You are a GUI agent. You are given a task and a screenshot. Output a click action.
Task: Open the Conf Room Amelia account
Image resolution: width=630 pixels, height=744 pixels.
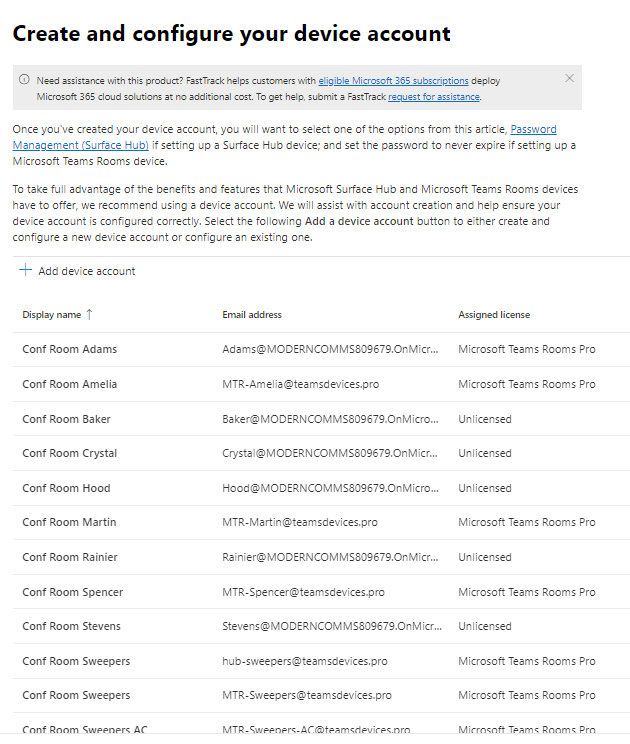pos(70,384)
